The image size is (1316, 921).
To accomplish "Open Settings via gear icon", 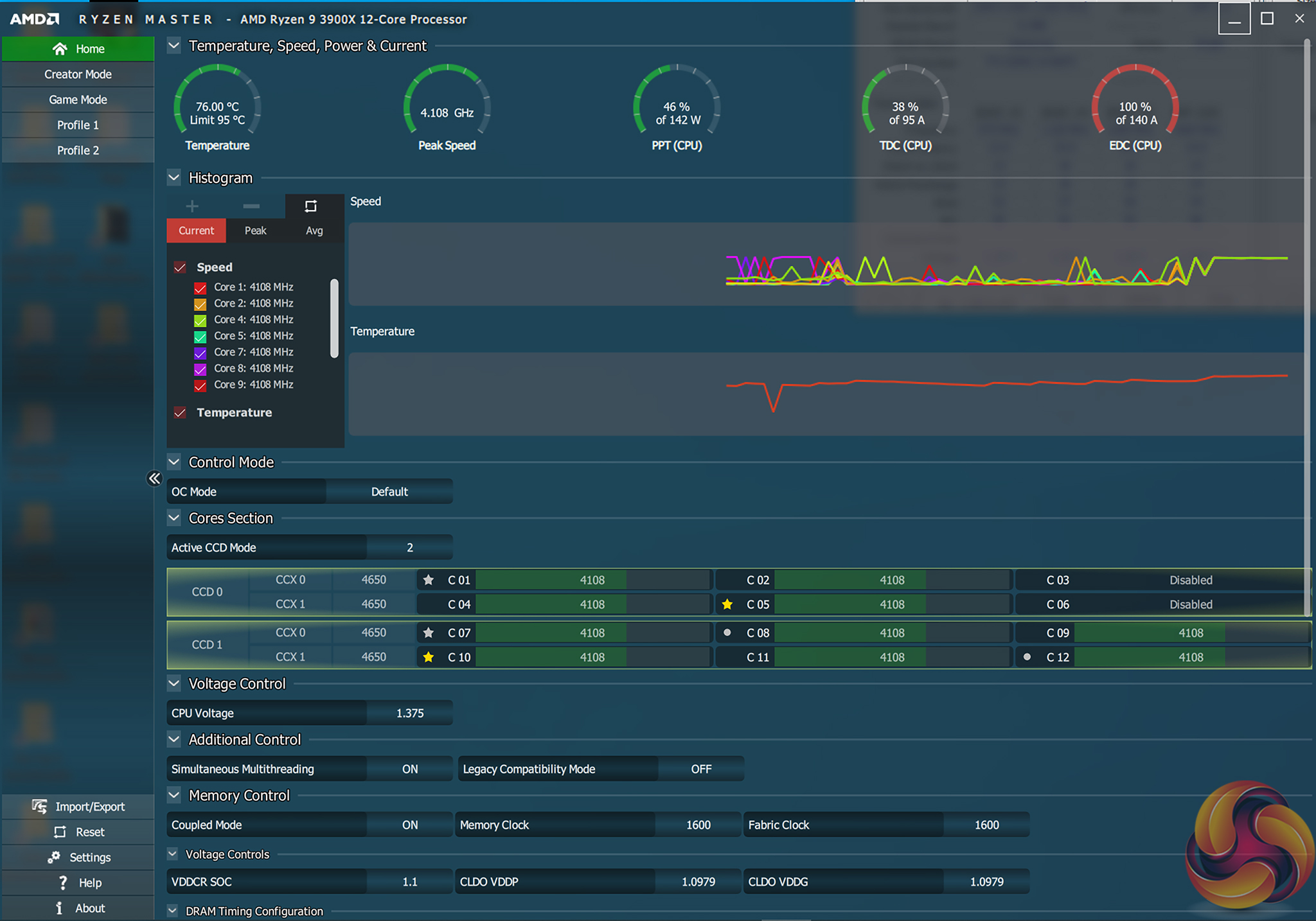I will [54, 857].
